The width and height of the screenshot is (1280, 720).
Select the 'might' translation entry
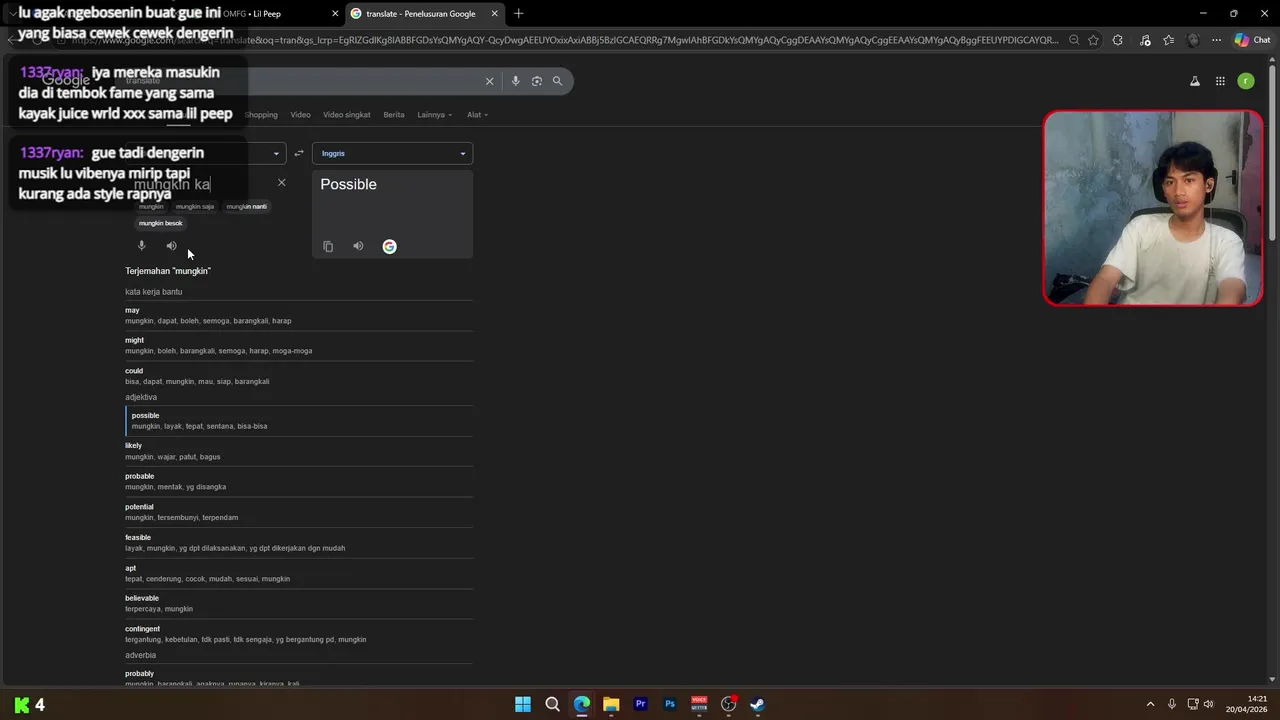click(299, 345)
